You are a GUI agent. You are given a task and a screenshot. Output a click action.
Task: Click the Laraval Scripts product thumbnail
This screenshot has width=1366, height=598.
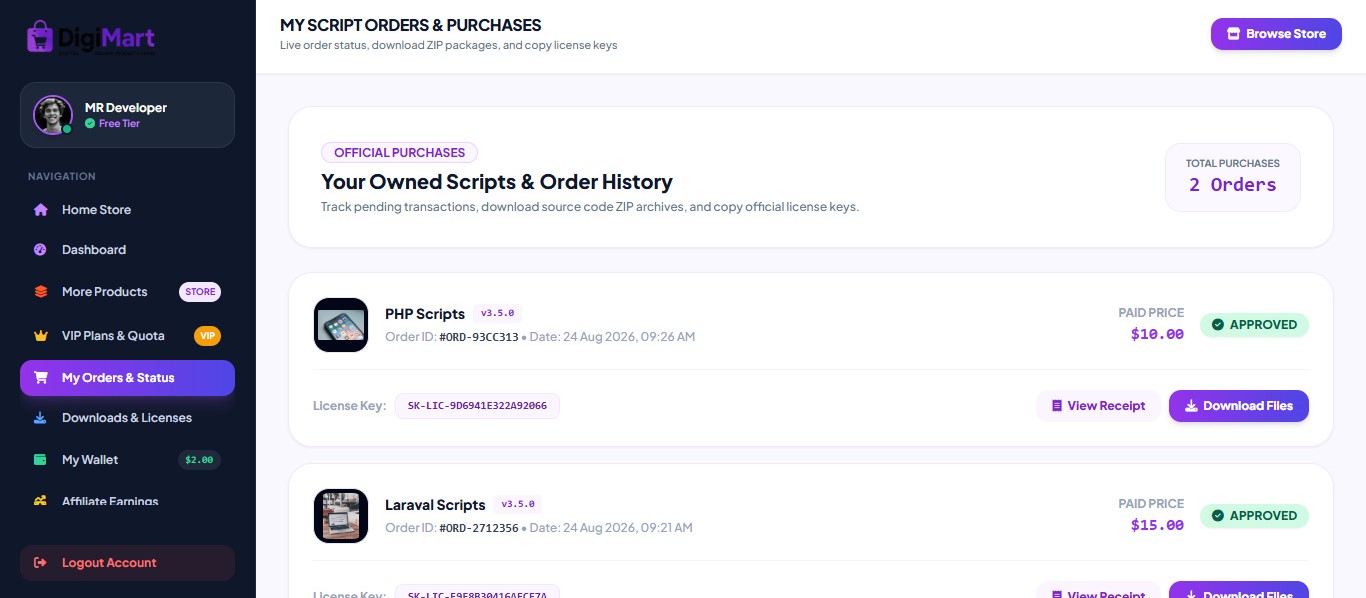coord(341,516)
